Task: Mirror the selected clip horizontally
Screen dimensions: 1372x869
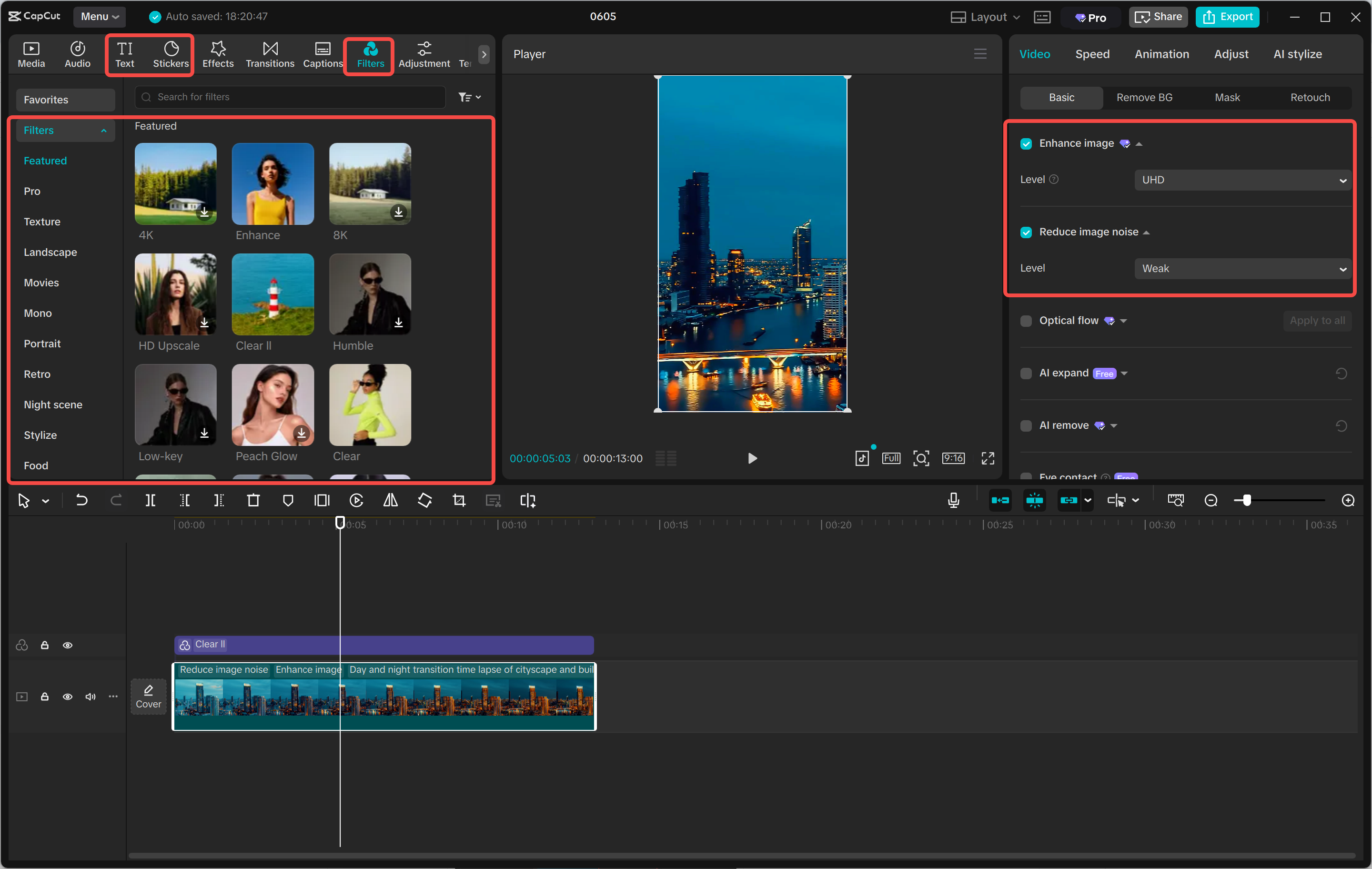Action: (x=390, y=500)
